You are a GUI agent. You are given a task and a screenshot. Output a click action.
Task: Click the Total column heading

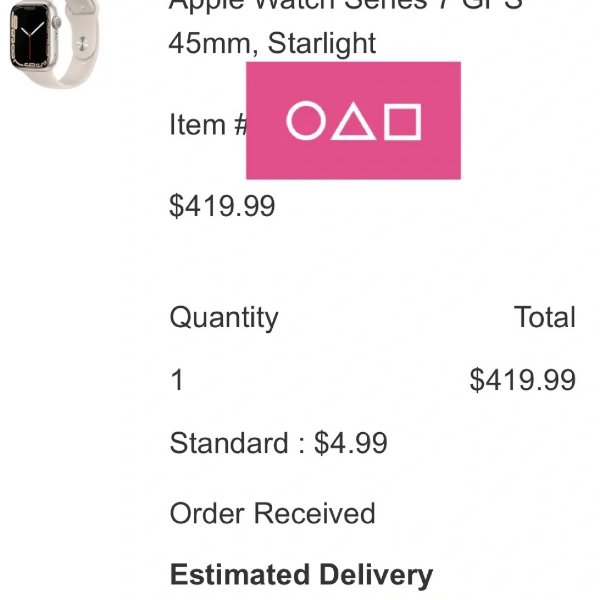pyautogui.click(x=545, y=317)
